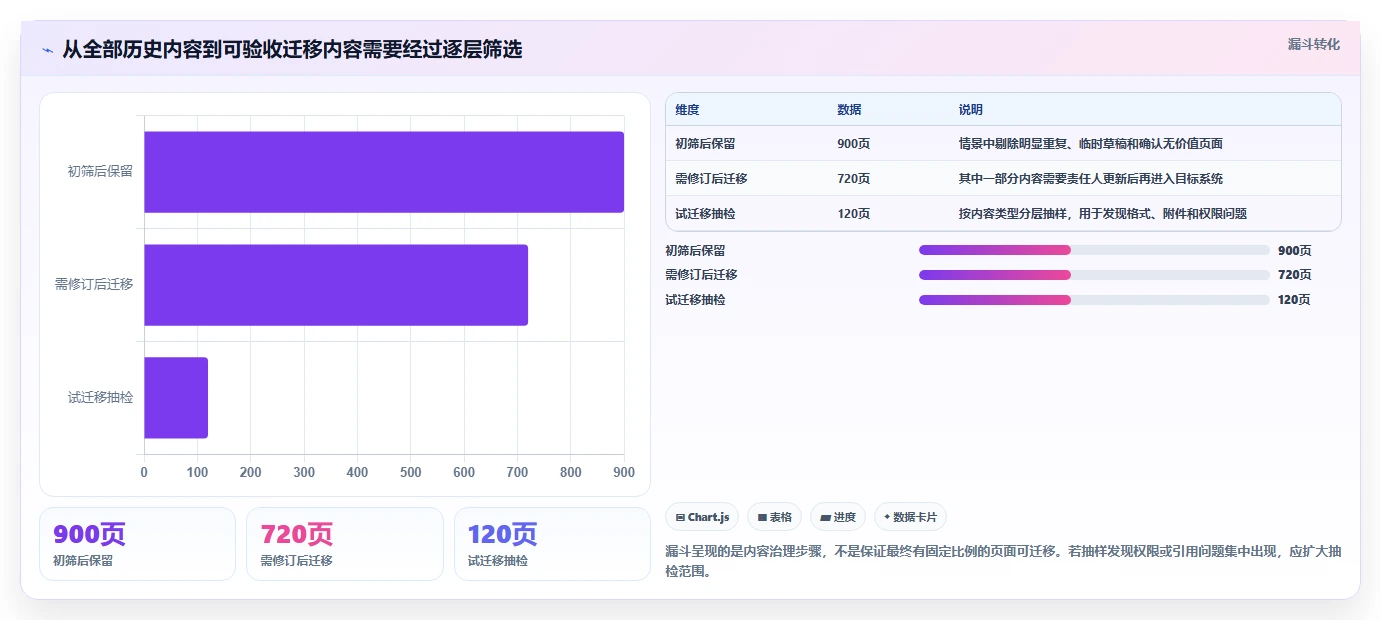
Task: Click the 120页 value beside progress bar
Action: [1294, 300]
